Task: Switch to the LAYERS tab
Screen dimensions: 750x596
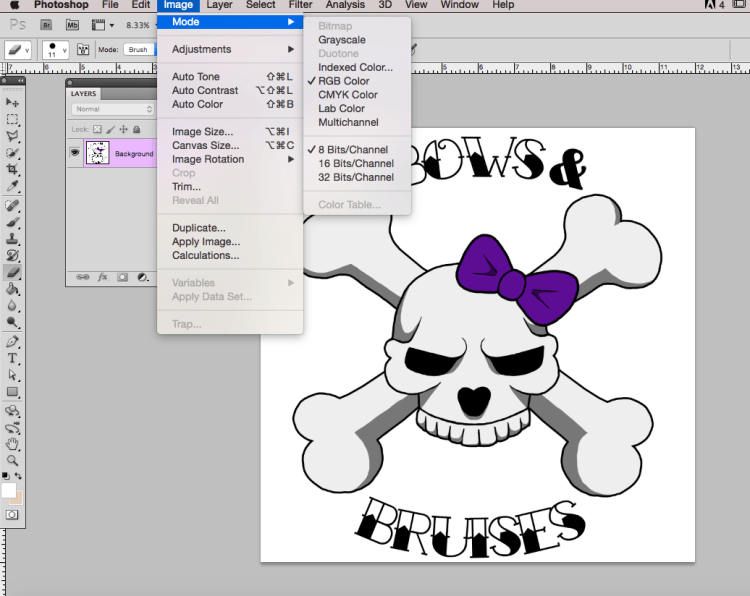Action: click(84, 94)
